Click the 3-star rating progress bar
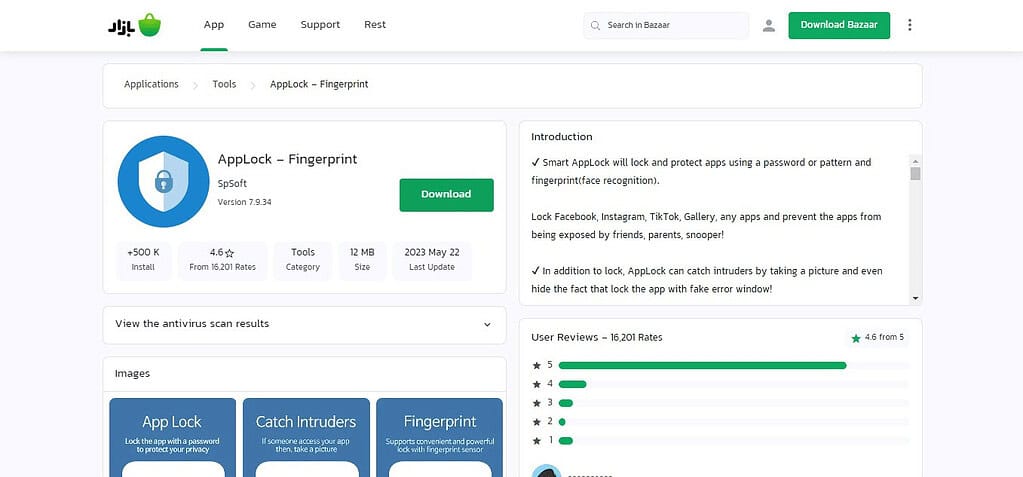 (x=733, y=403)
